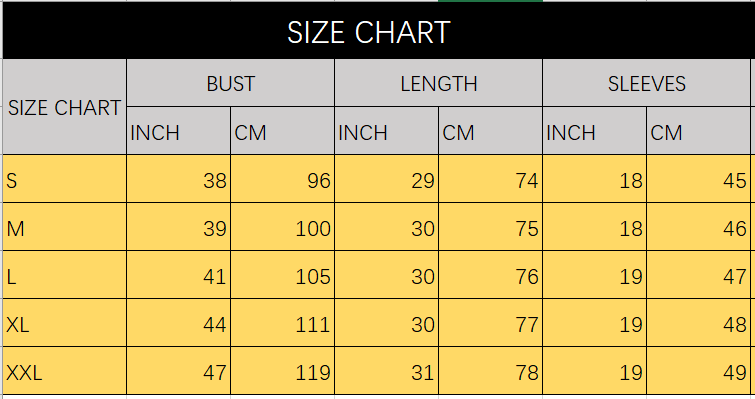The height and width of the screenshot is (399, 755).
Task: Click the SLEEVES header cell
Action: pos(646,83)
